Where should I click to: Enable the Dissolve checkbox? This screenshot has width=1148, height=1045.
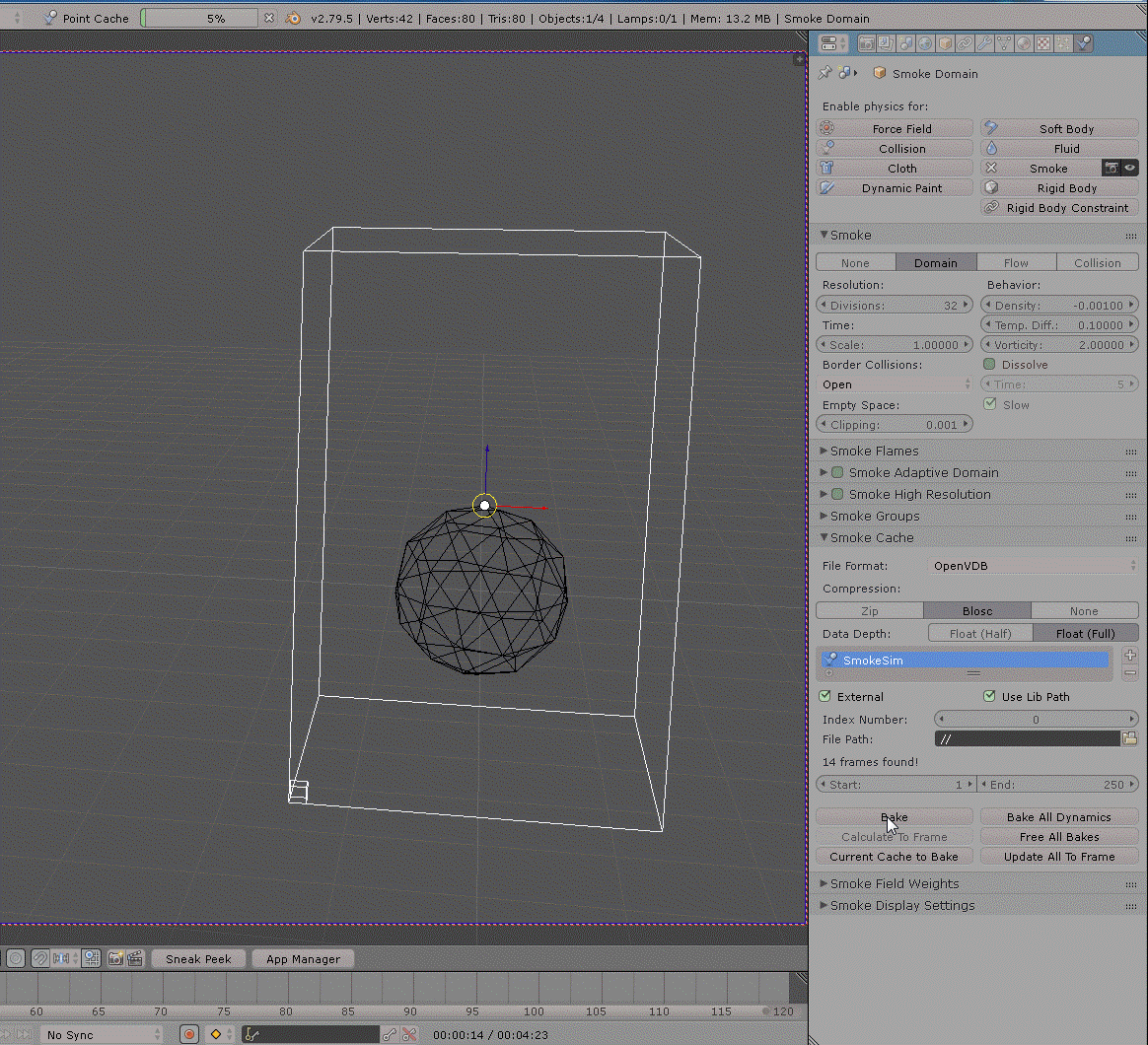989,365
